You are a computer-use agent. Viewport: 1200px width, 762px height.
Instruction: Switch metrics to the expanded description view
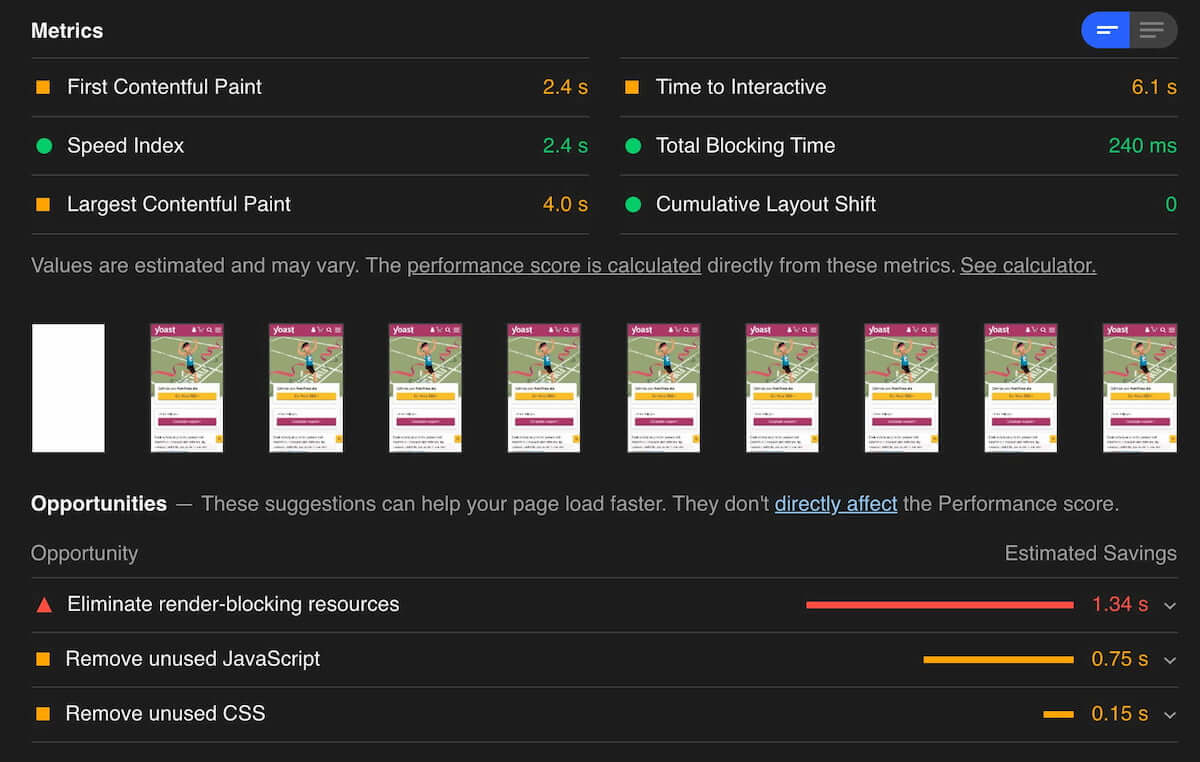1153,30
